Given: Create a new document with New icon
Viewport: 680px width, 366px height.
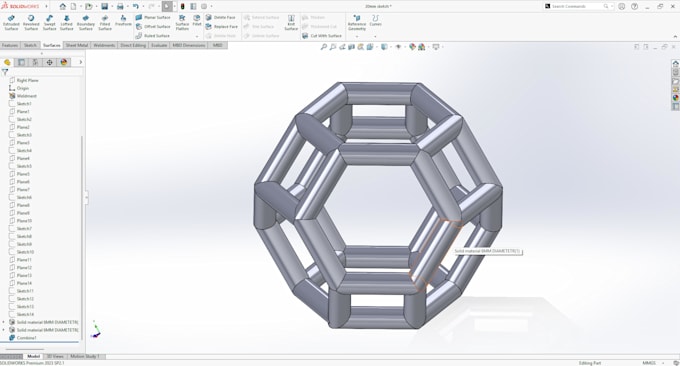Looking at the screenshot, I should click(x=74, y=6).
